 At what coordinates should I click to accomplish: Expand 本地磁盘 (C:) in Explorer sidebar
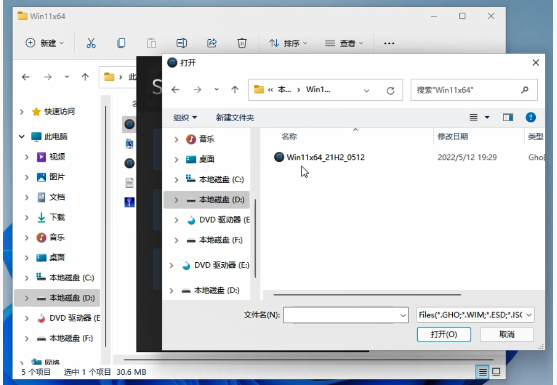tap(27, 278)
